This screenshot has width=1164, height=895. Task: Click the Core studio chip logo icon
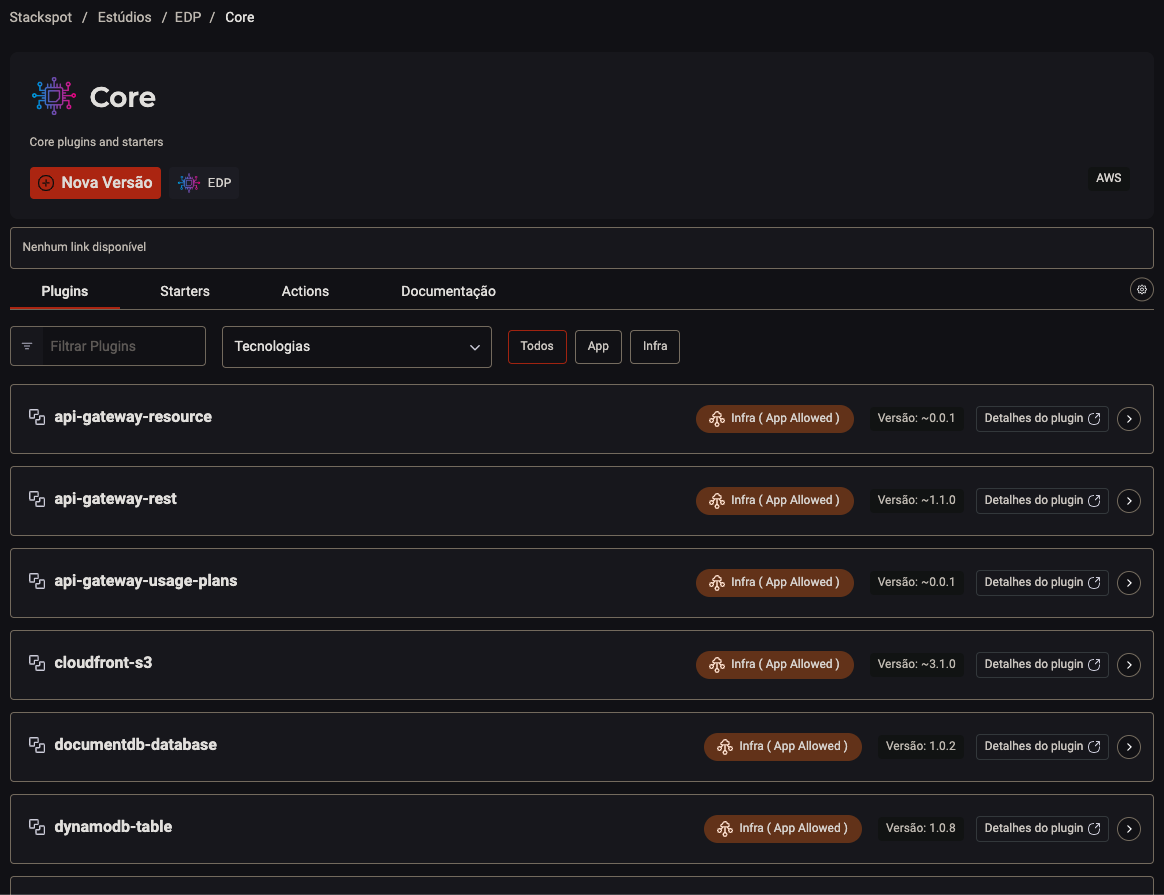53,96
